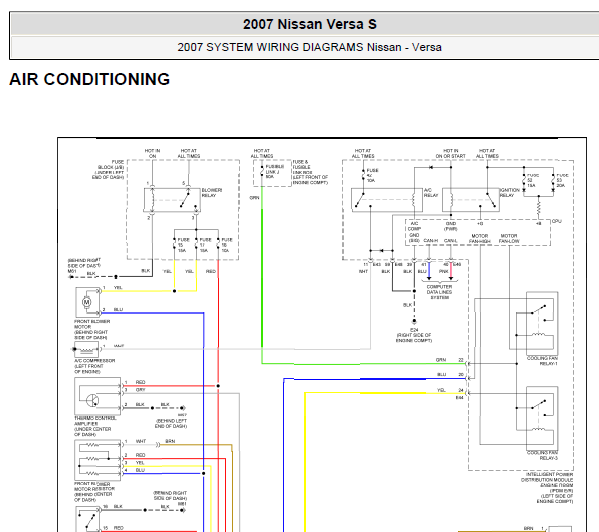Select the CAN-H label
599x532 pixels.
[x=431, y=241]
